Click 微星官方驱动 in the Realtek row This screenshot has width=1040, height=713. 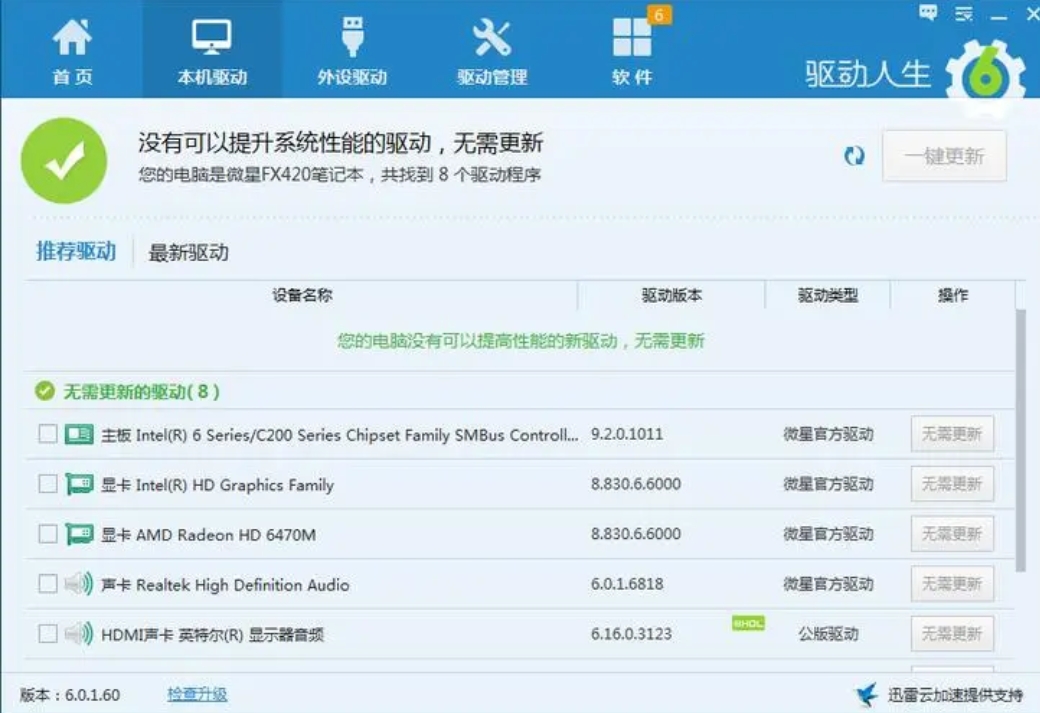coord(828,584)
